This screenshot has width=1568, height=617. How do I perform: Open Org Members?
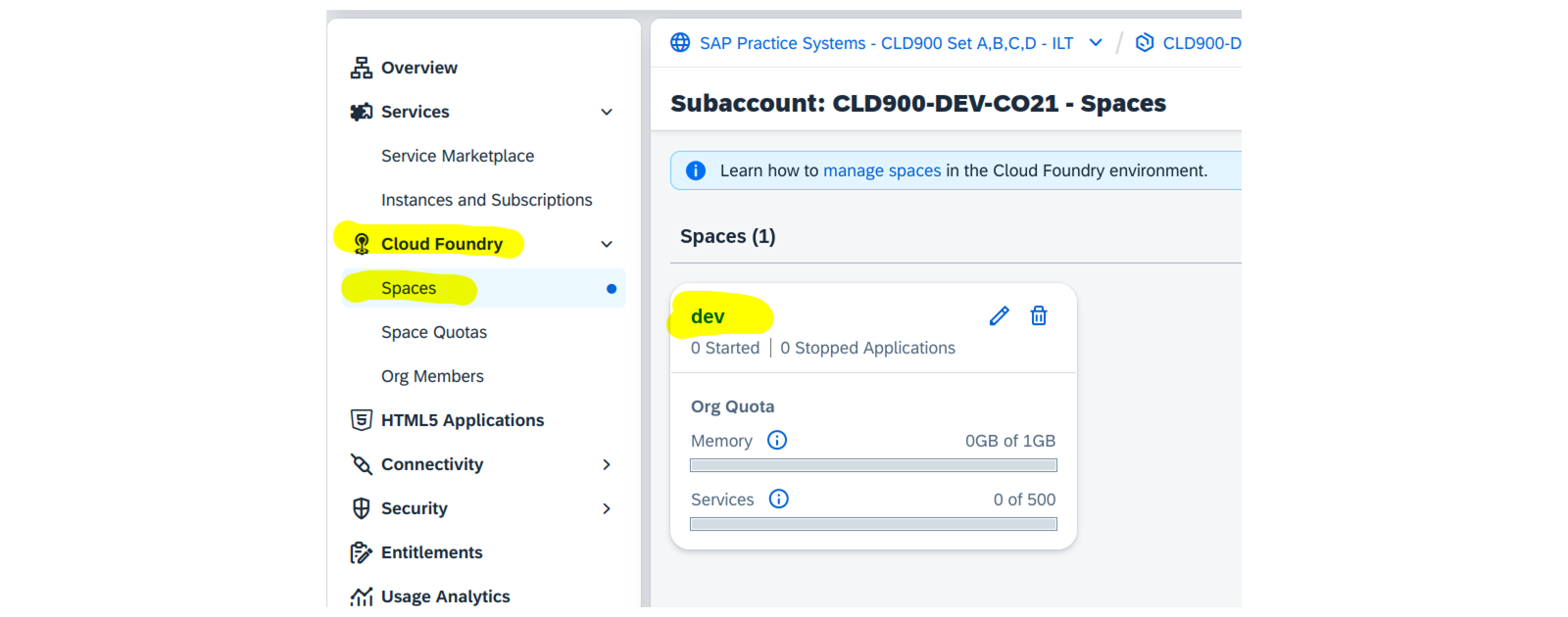(x=432, y=376)
